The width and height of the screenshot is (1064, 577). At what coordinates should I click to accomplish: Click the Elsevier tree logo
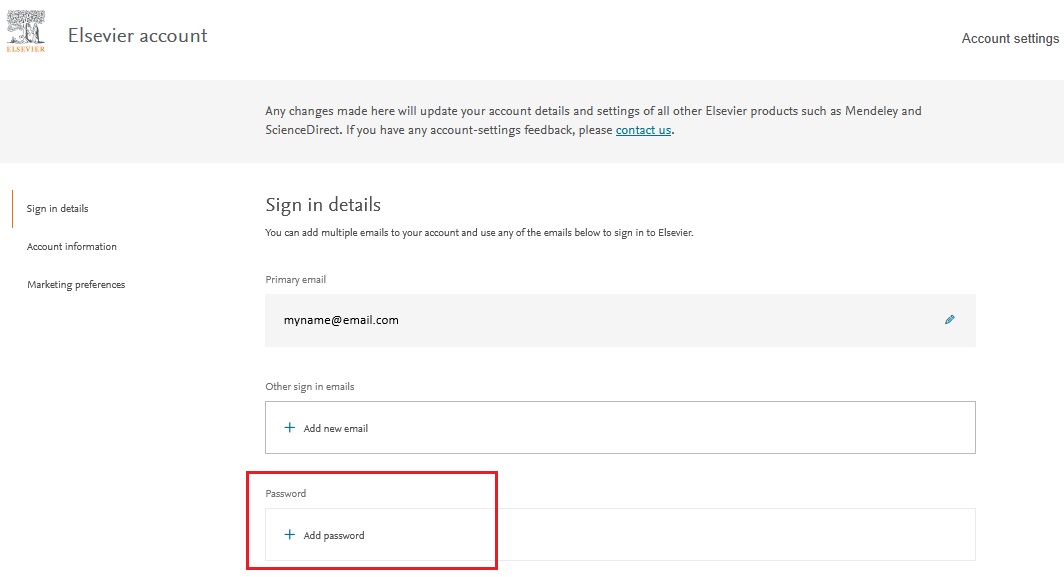tap(26, 31)
